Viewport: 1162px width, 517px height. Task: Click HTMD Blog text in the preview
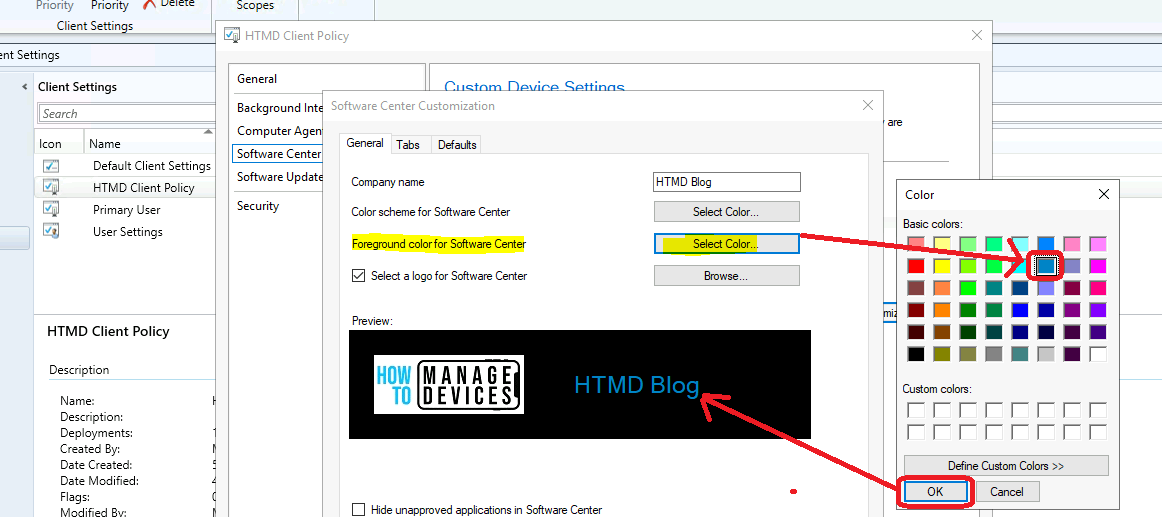tap(637, 384)
